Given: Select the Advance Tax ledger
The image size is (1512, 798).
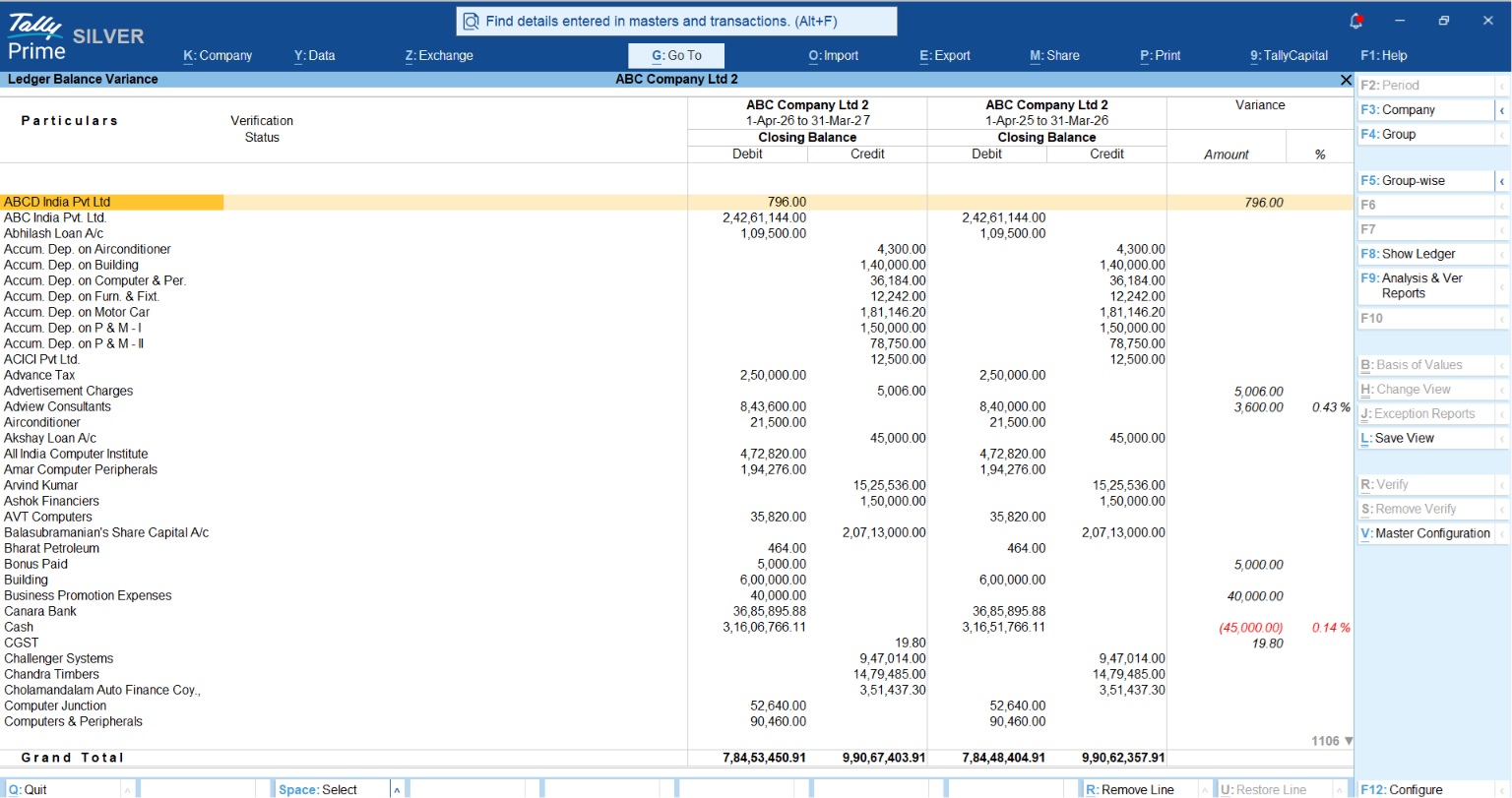Looking at the screenshot, I should click(x=39, y=376).
